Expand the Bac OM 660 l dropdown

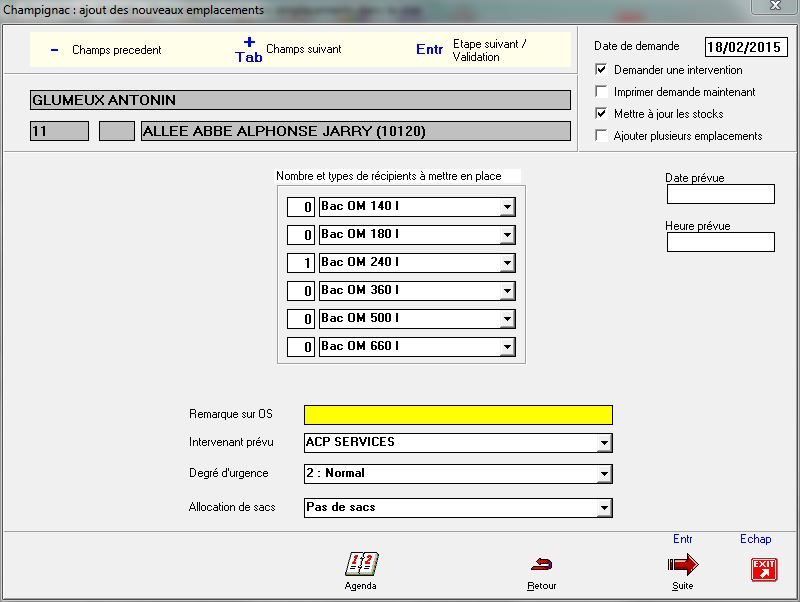(507, 347)
